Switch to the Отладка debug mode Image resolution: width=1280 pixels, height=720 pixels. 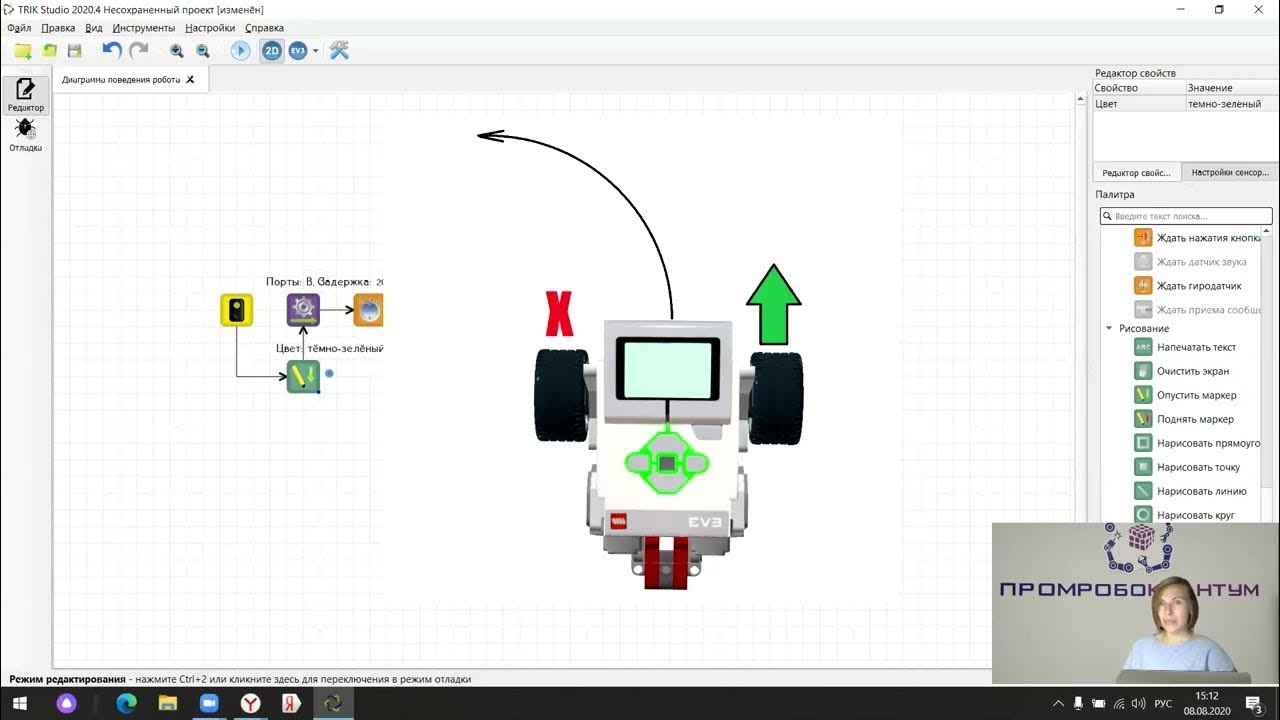(26, 135)
